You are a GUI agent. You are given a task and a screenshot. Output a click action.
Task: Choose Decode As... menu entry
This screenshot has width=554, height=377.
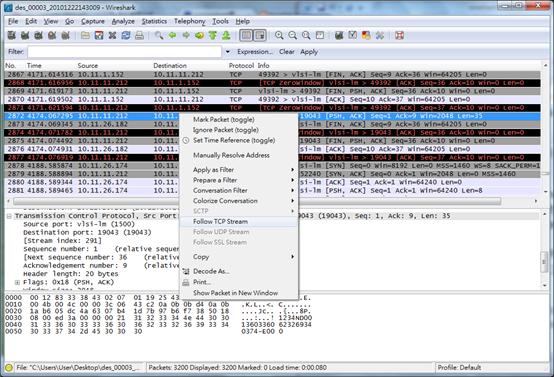coord(211,271)
